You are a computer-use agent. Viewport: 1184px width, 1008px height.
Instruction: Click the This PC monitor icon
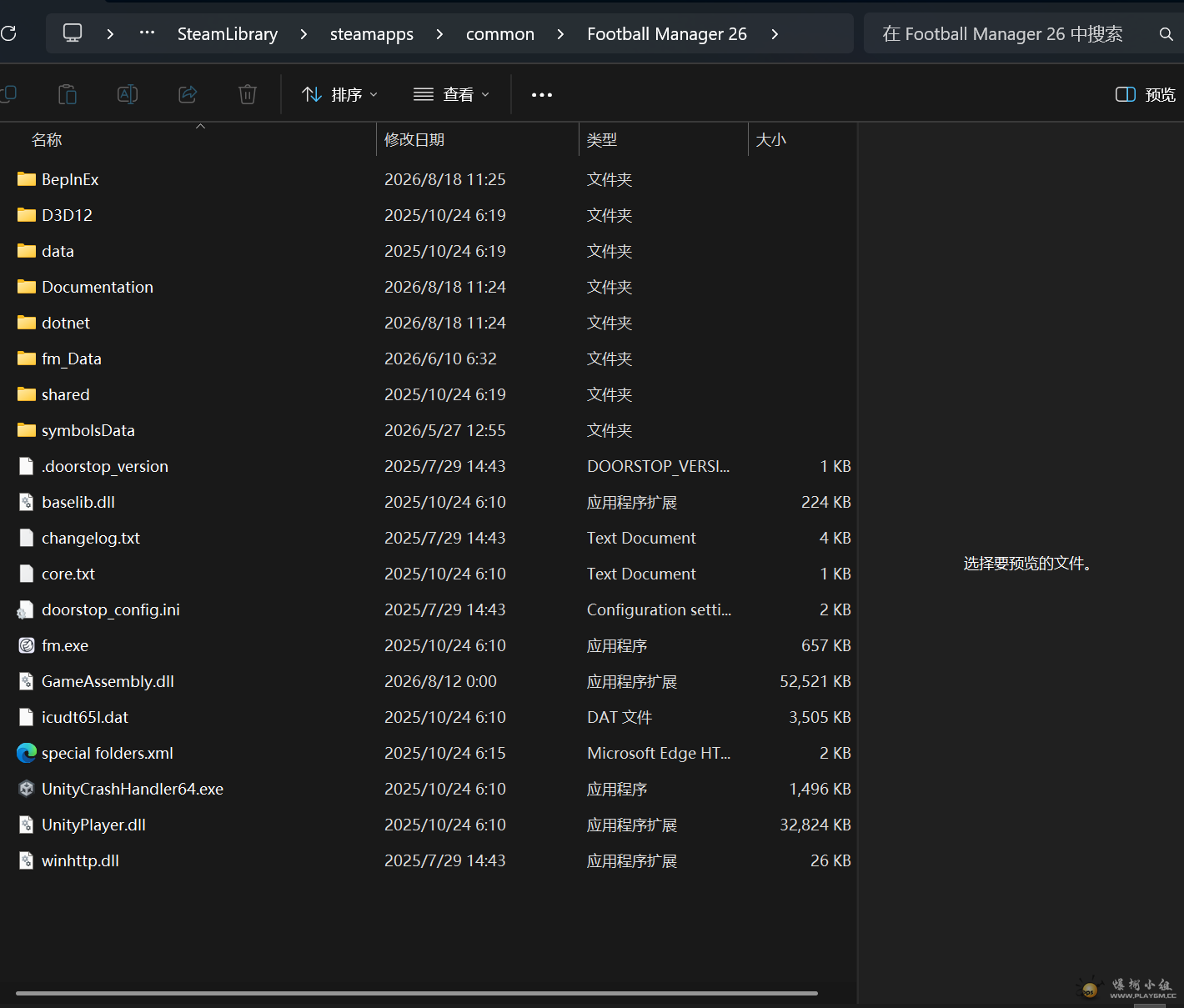[x=73, y=33]
